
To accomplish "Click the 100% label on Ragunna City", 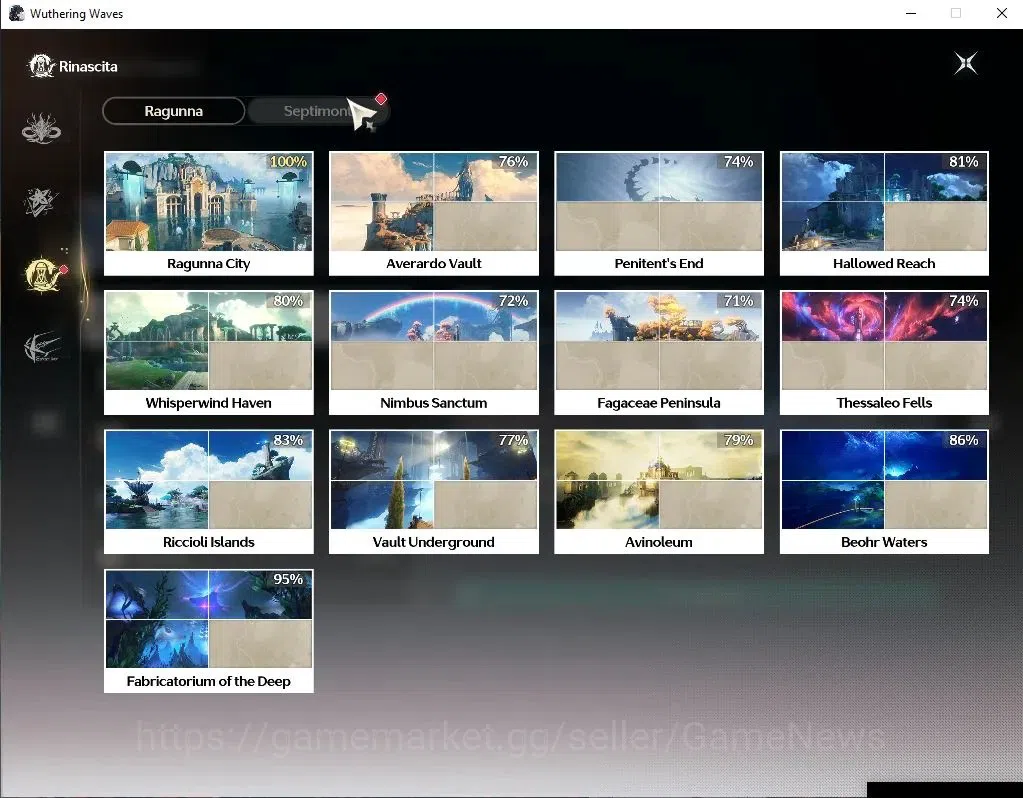I will point(288,162).
